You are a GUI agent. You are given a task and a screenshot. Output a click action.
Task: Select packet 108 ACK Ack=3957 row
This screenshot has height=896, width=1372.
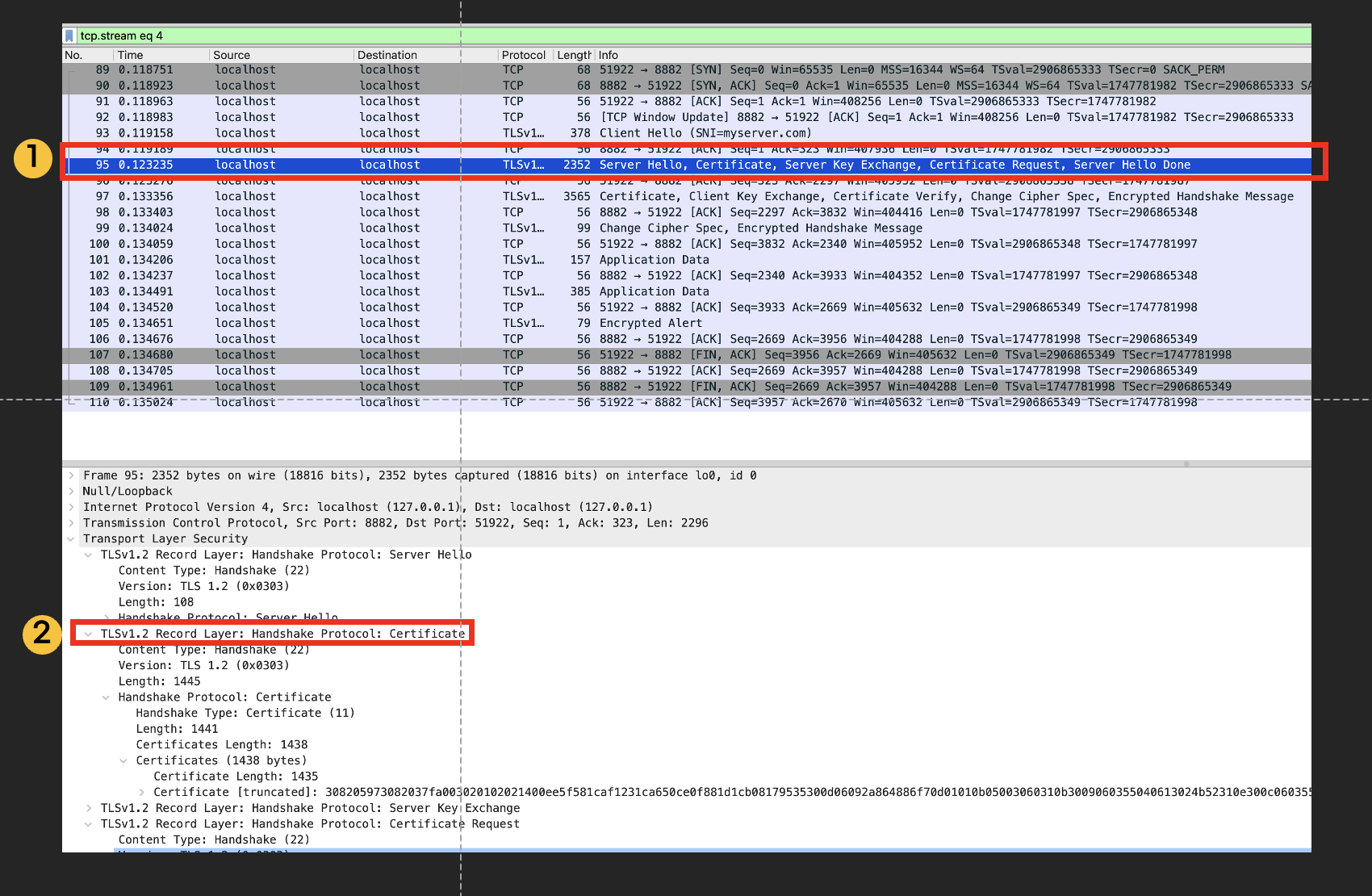687,371
